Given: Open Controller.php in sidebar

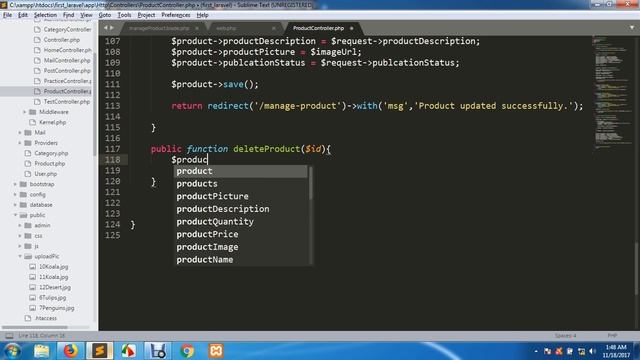Looking at the screenshot, I should click(62, 40).
